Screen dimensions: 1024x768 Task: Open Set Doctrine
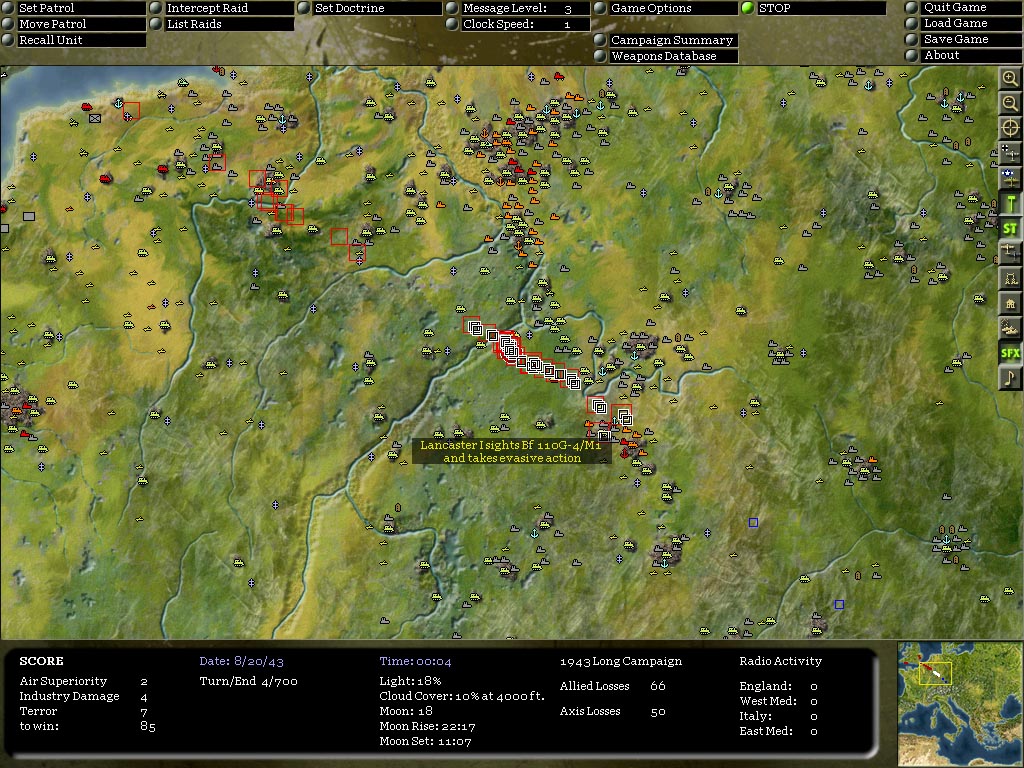(370, 8)
